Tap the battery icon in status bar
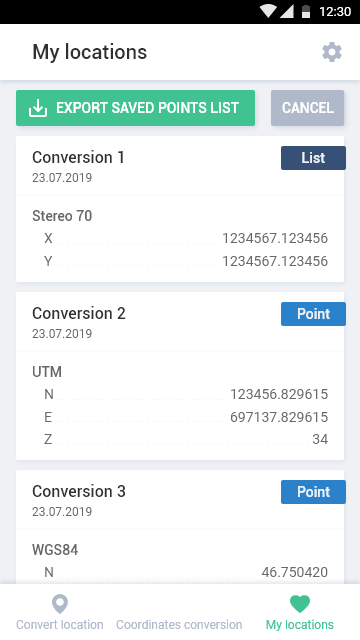This screenshot has height=640, width=360. pos(306,11)
